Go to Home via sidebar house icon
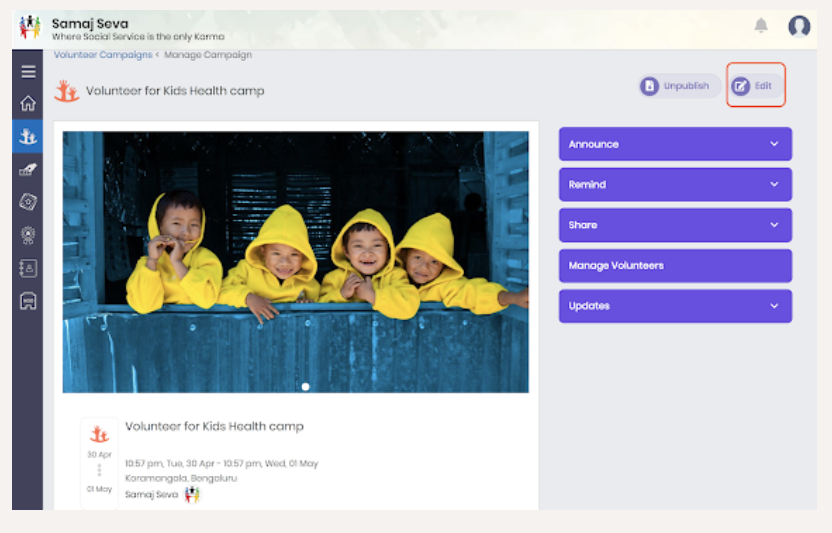This screenshot has height=533, width=832. point(28,103)
